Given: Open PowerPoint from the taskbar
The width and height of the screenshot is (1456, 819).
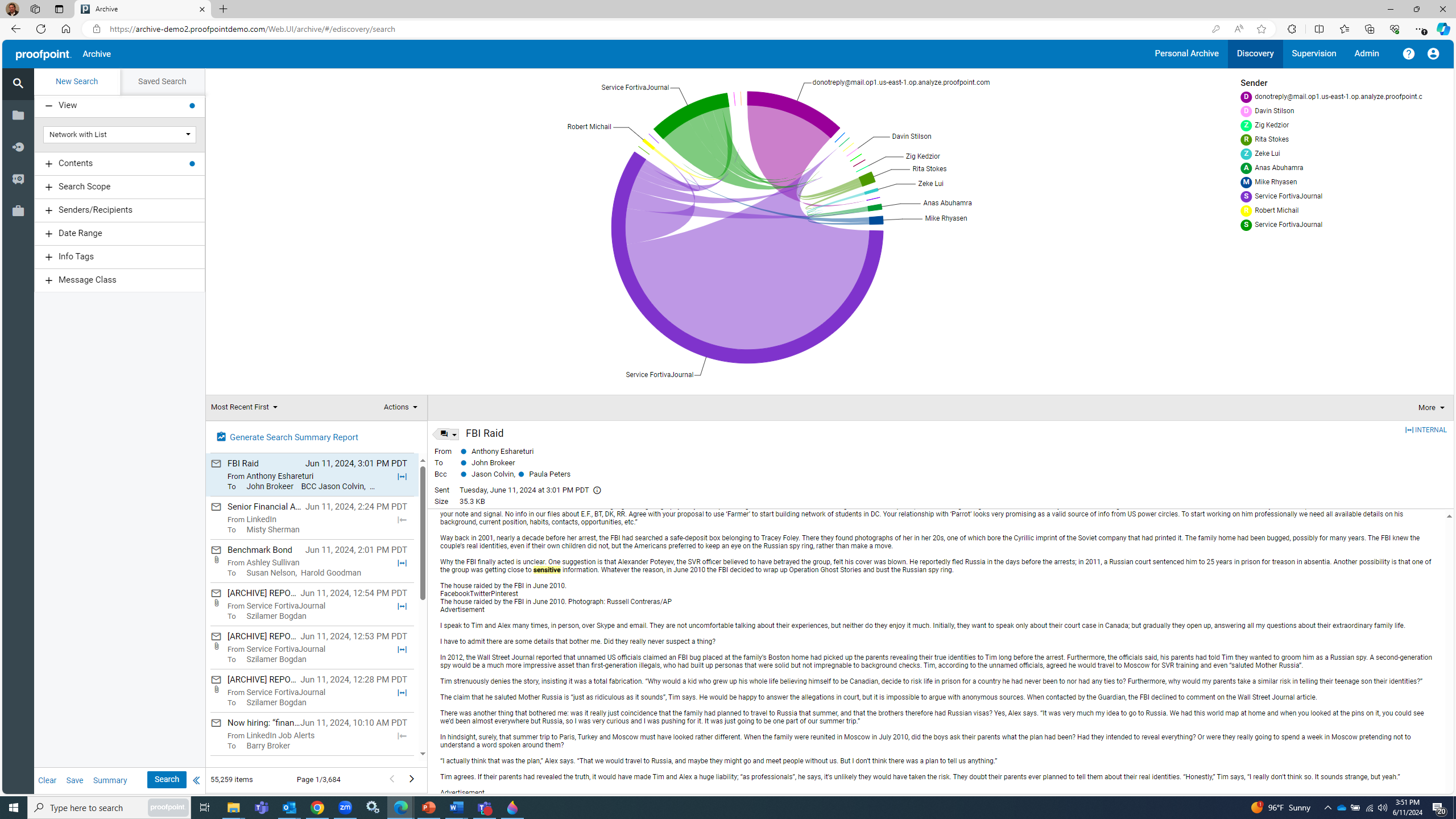Looking at the screenshot, I should (429, 808).
